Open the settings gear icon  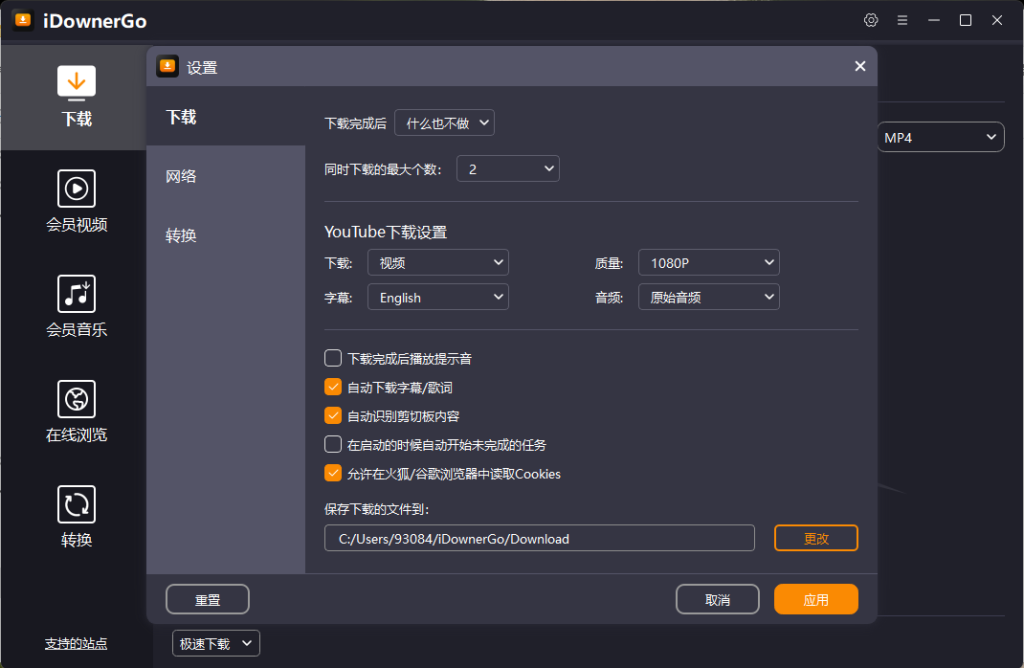[870, 20]
